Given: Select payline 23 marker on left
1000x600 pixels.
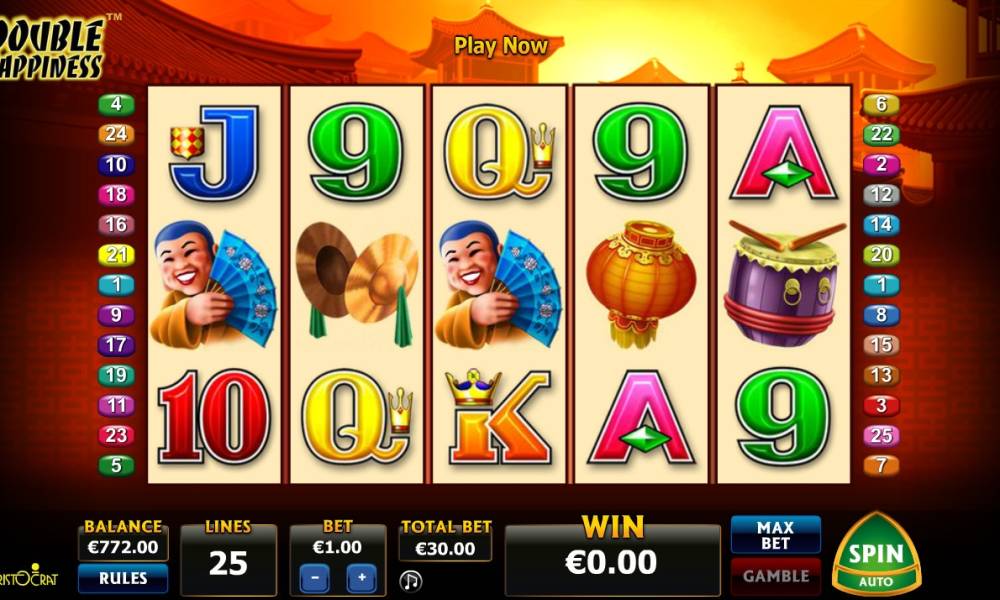Looking at the screenshot, I should (x=116, y=435).
